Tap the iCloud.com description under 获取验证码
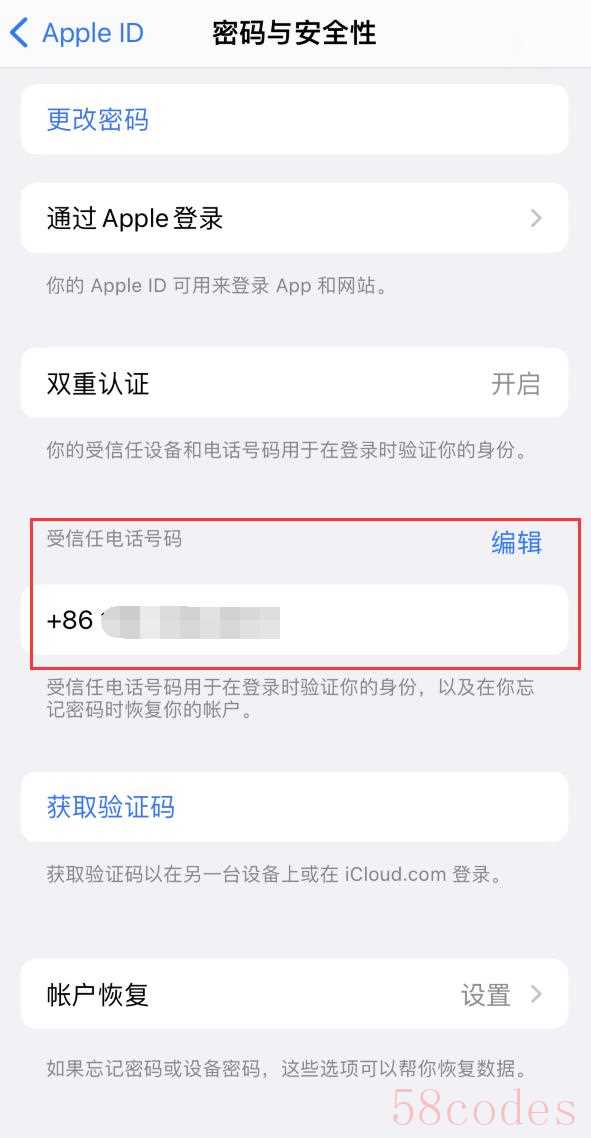Viewport: 591px width, 1138px height. click(x=274, y=875)
